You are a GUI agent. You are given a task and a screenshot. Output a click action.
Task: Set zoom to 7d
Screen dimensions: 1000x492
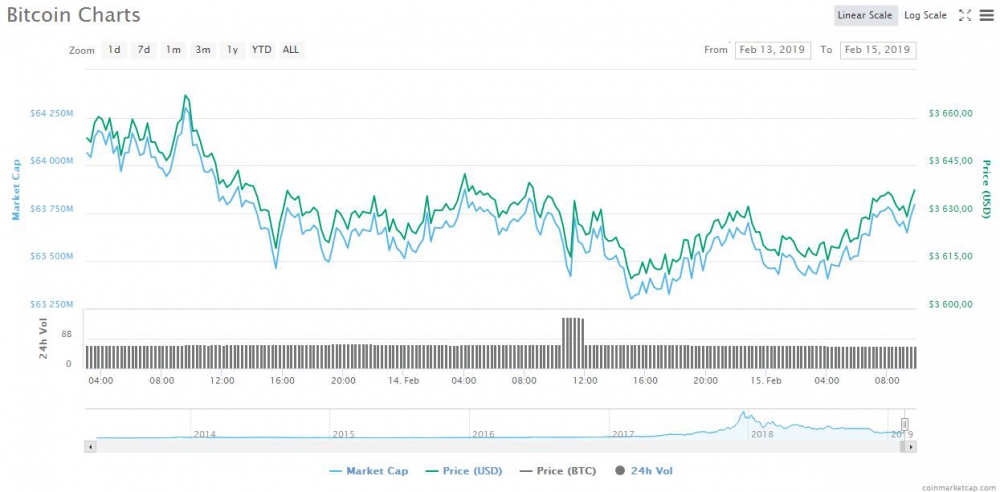(x=144, y=50)
